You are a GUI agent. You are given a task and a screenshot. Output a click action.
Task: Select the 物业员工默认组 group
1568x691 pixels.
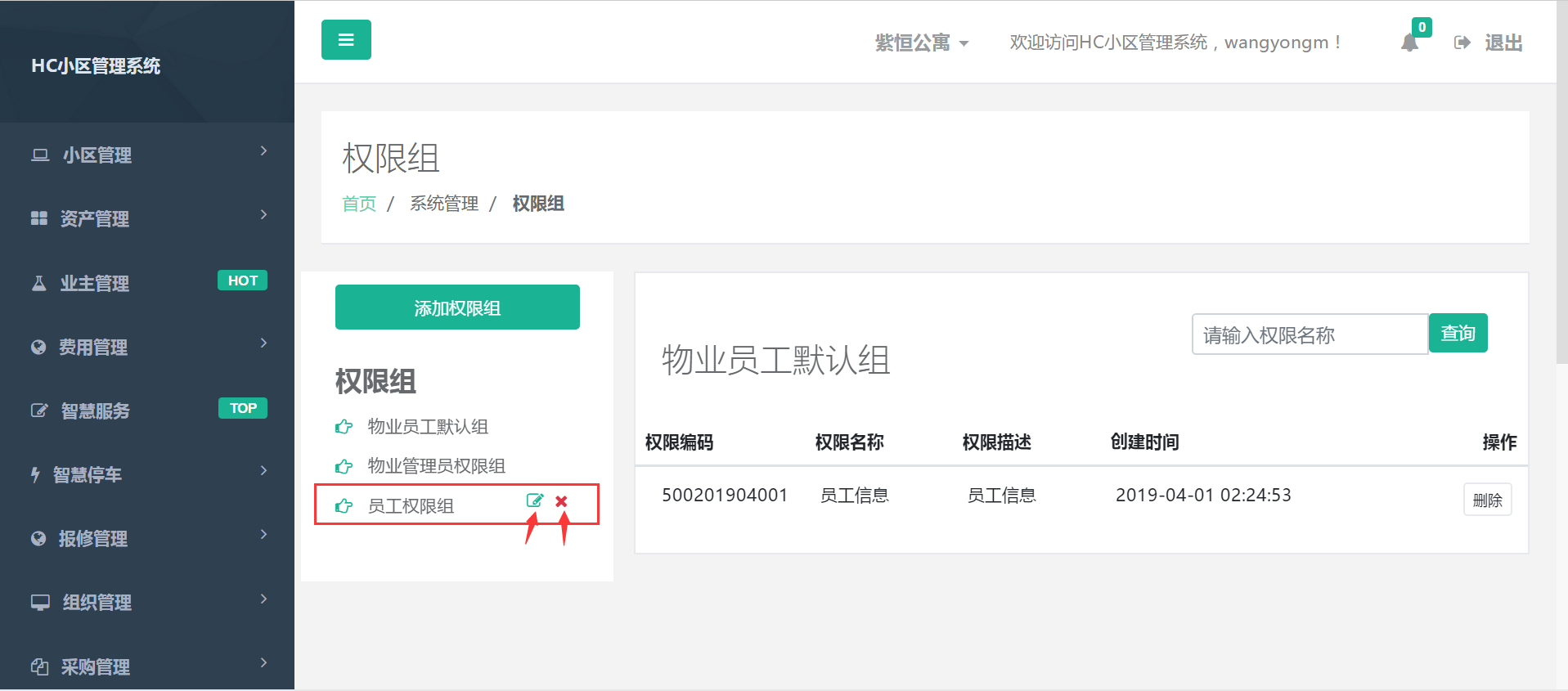coord(428,427)
